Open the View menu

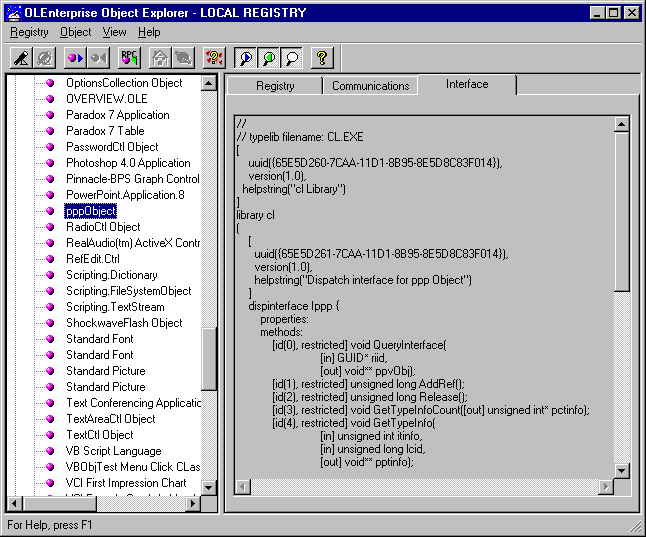pyautogui.click(x=114, y=32)
